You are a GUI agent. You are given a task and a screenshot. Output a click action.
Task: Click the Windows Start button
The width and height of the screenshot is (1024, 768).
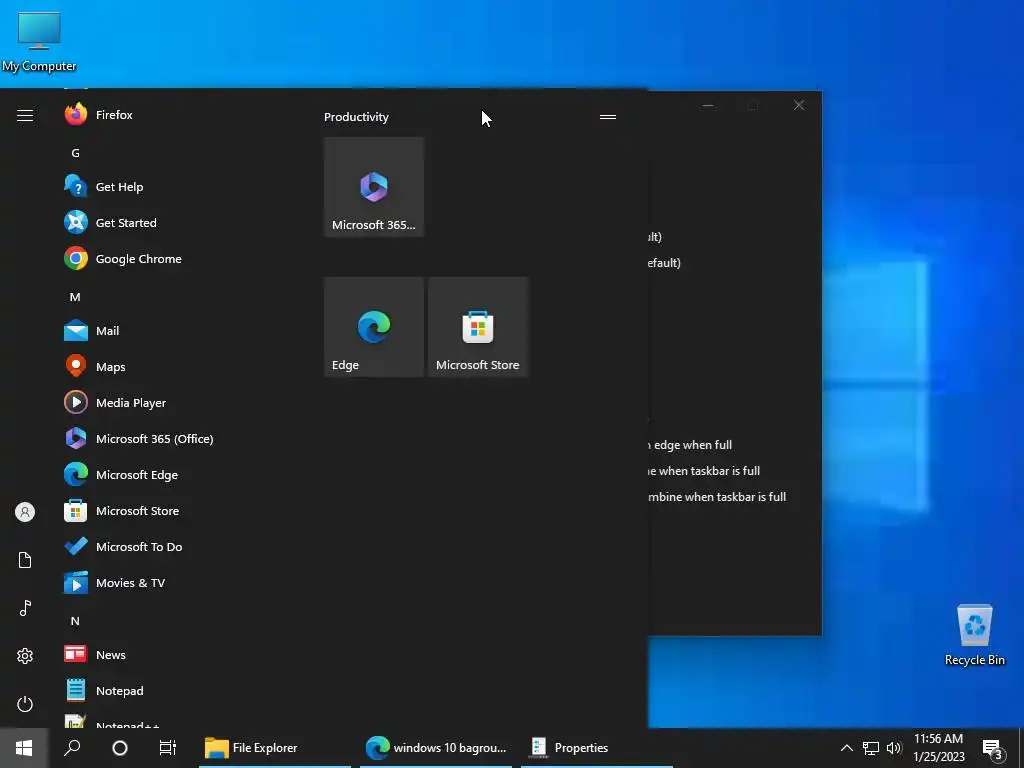point(24,748)
